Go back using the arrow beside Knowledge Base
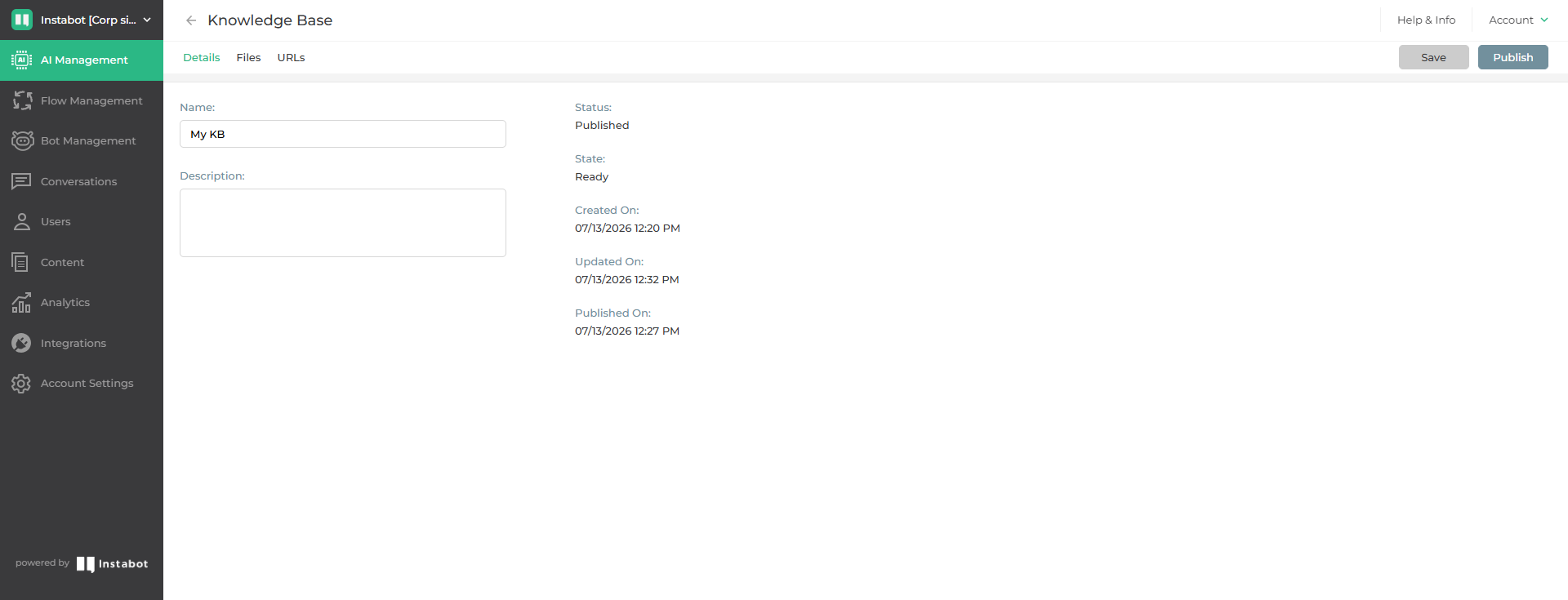Screen dimensions: 1568x600 [191, 20]
